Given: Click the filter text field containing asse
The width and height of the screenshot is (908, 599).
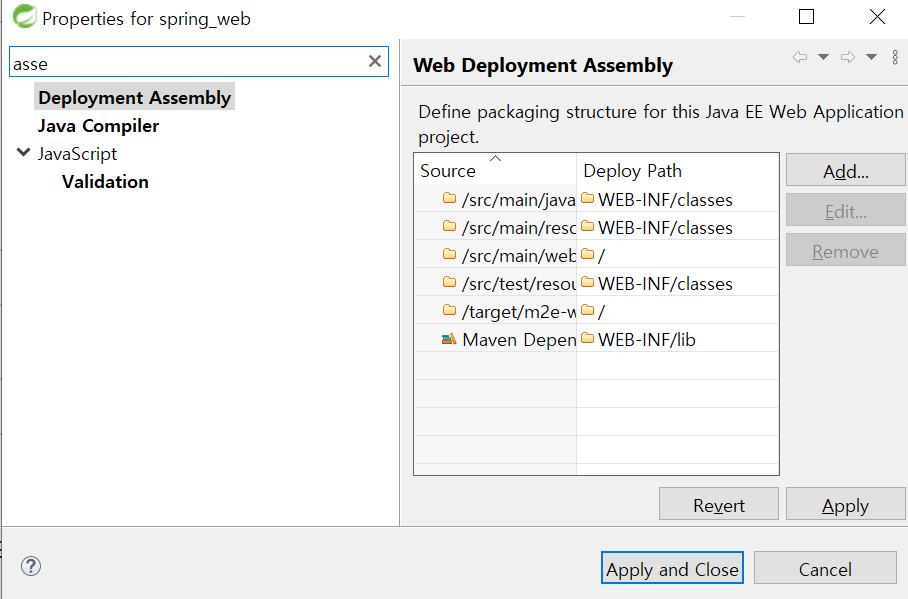Looking at the screenshot, I should point(199,62).
